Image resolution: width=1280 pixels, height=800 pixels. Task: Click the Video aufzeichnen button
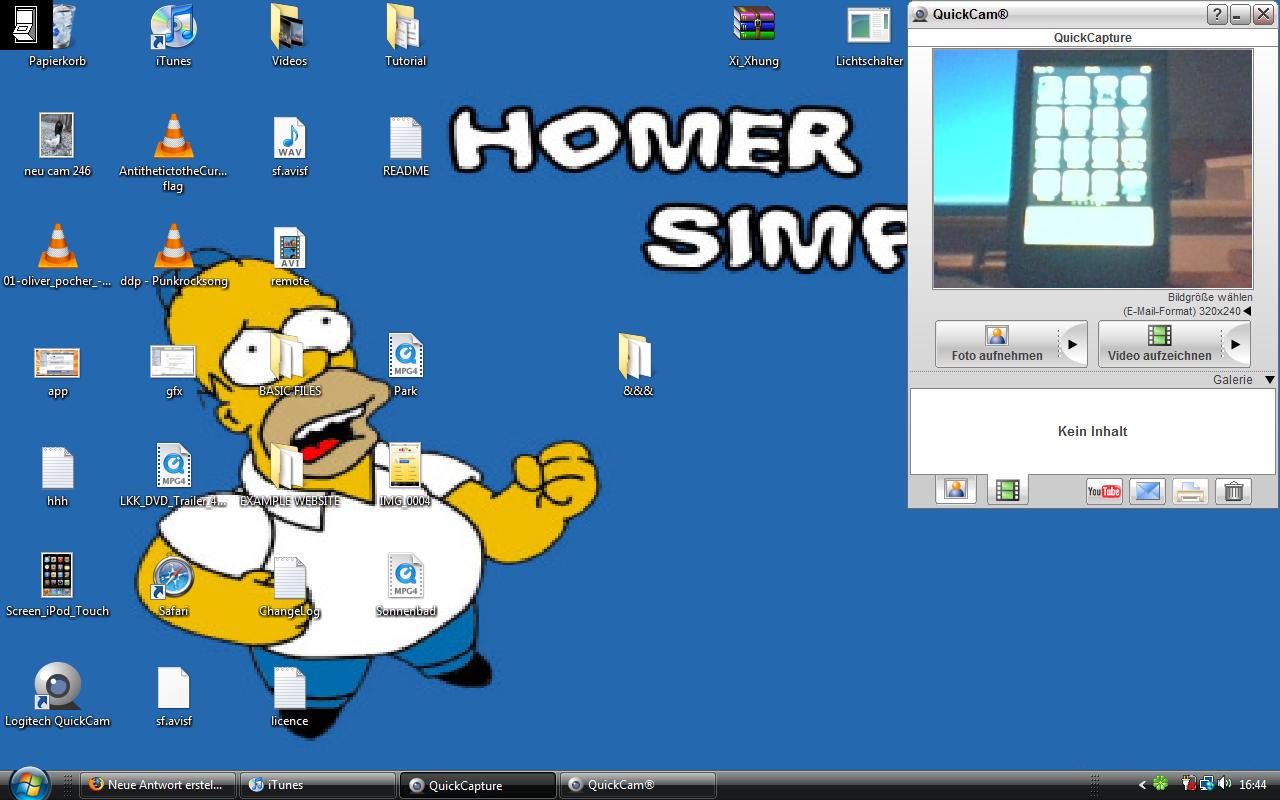click(x=1160, y=344)
